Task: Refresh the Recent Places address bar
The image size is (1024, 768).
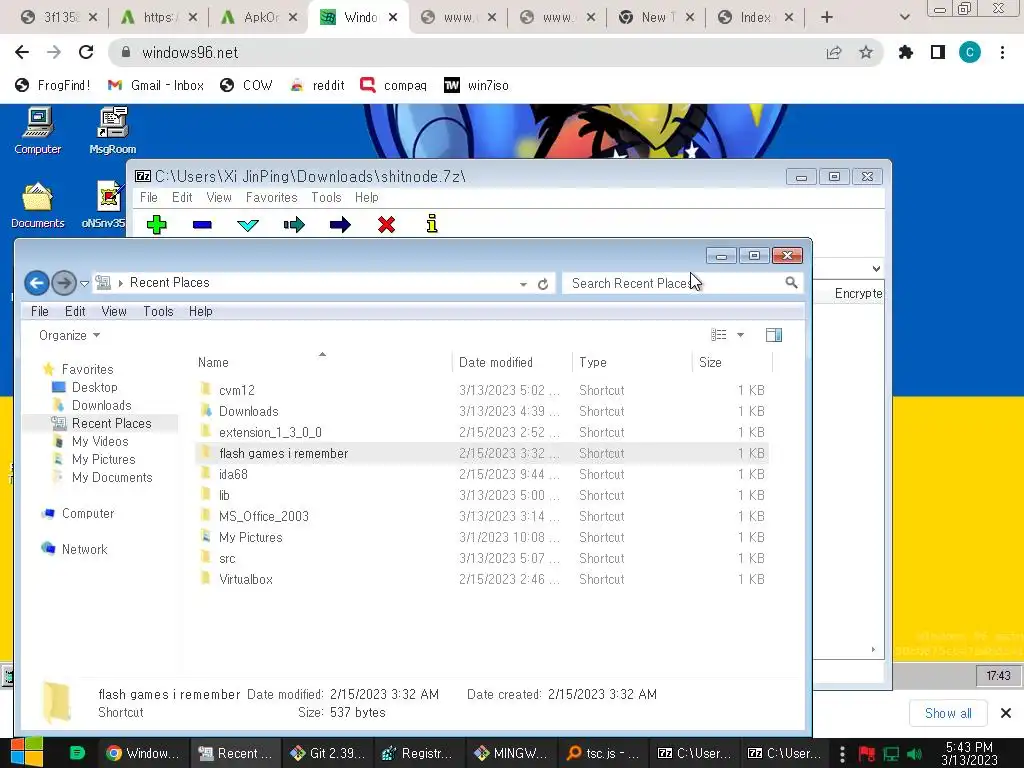Action: 543,284
